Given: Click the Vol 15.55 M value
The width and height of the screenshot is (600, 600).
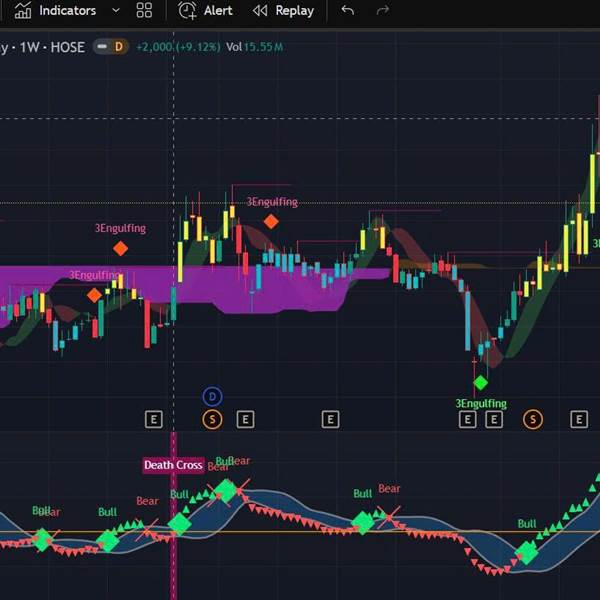Looking at the screenshot, I should pyautogui.click(x=254, y=47).
